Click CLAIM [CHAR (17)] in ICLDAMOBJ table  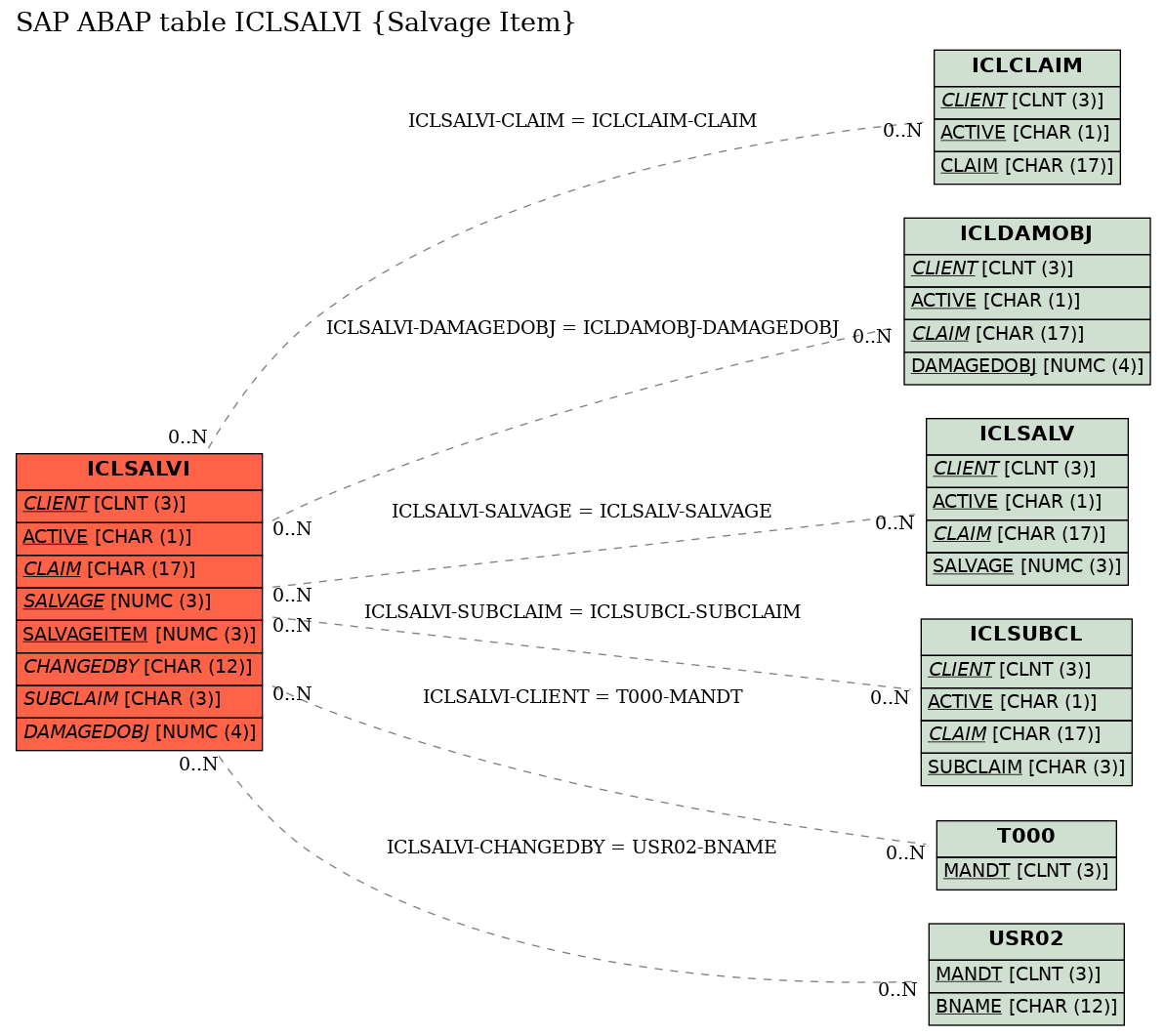pos(1026,336)
